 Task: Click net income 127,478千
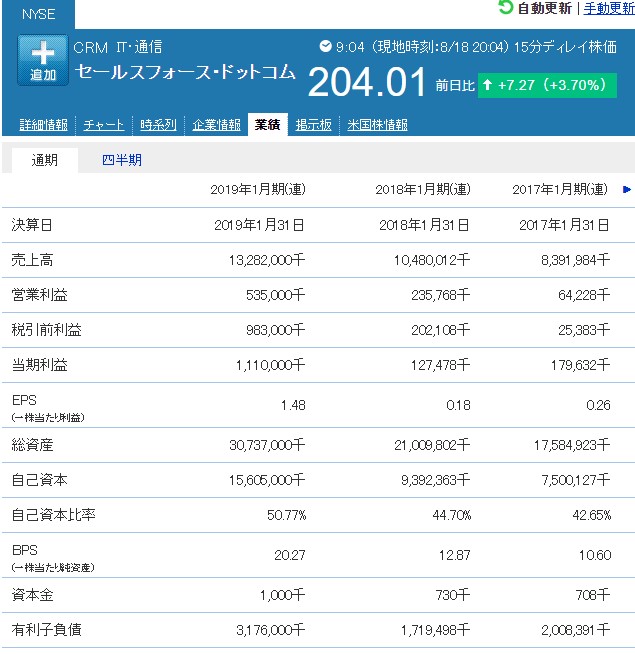pos(441,365)
